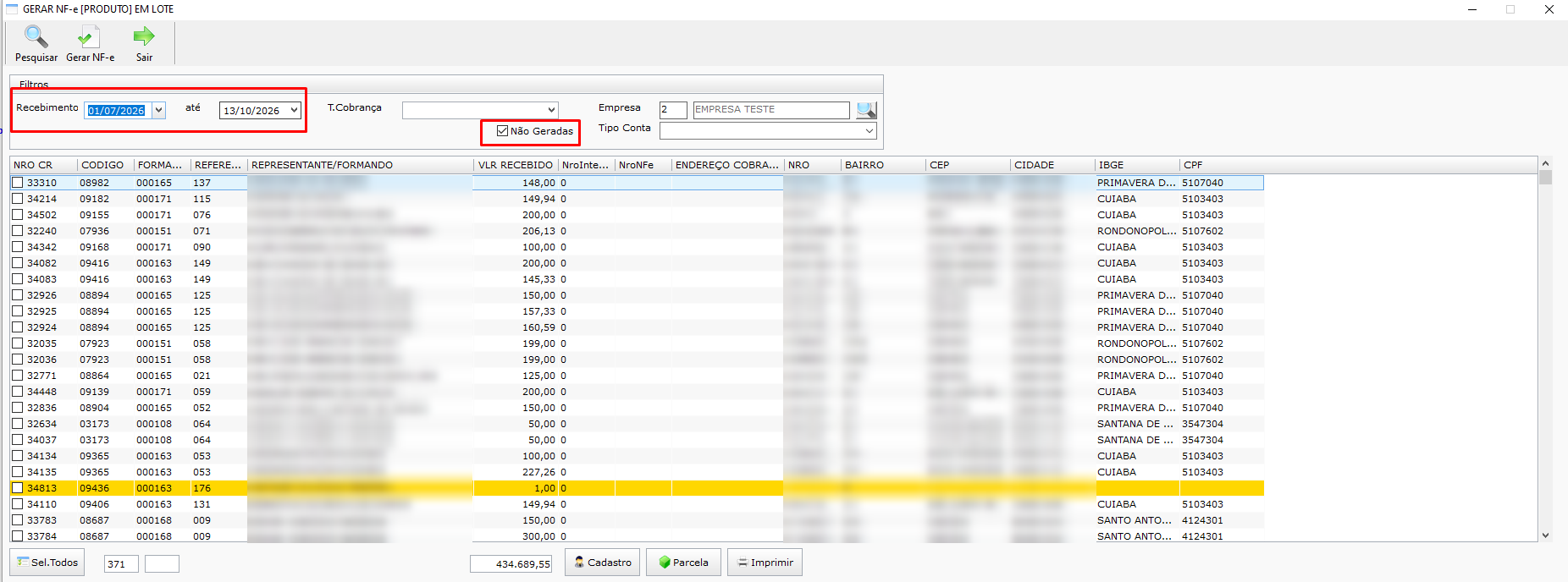Exit using the Sair green arrow
This screenshot has width=1568, height=582.
[144, 37]
